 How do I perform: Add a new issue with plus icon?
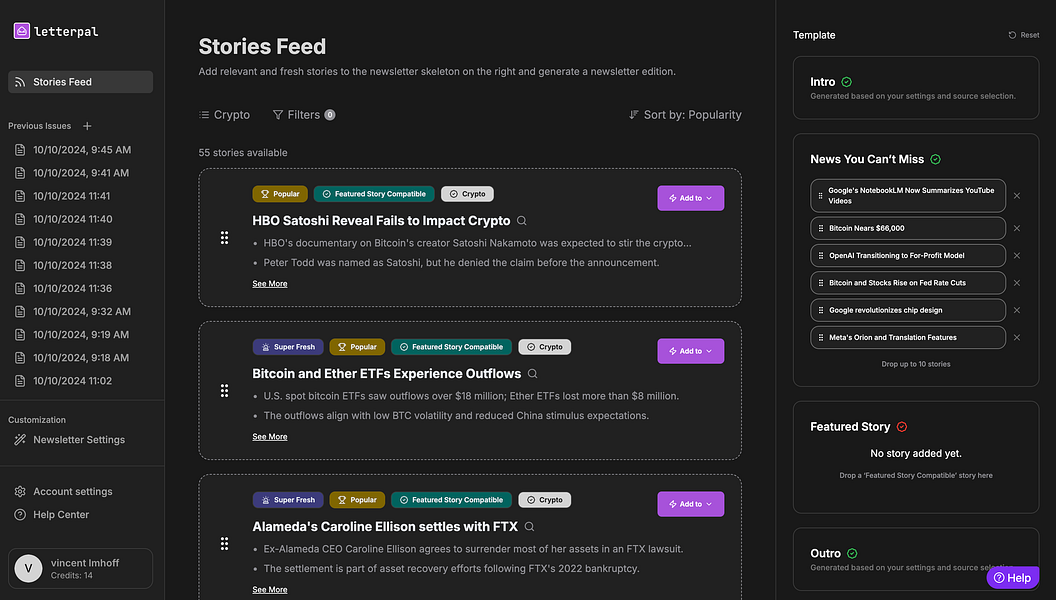(87, 126)
